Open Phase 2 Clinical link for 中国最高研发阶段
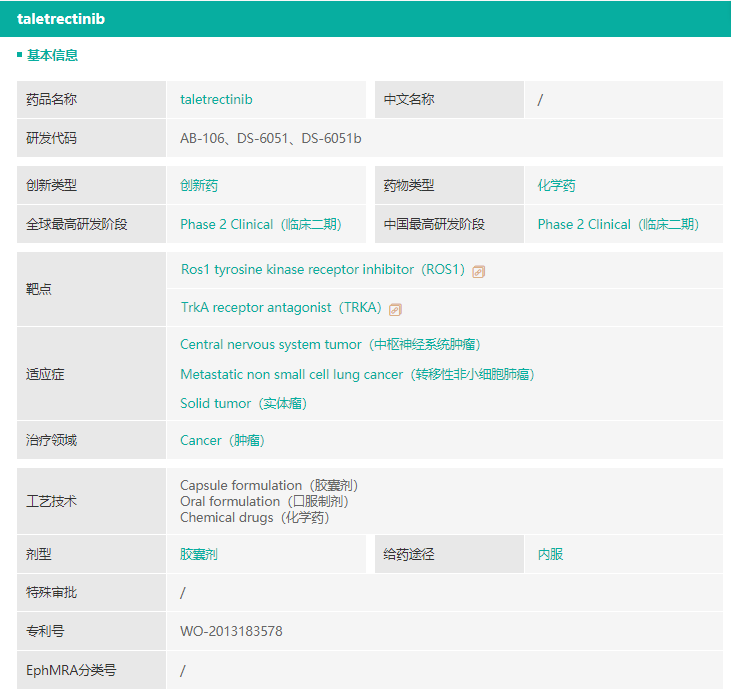 tap(618, 224)
